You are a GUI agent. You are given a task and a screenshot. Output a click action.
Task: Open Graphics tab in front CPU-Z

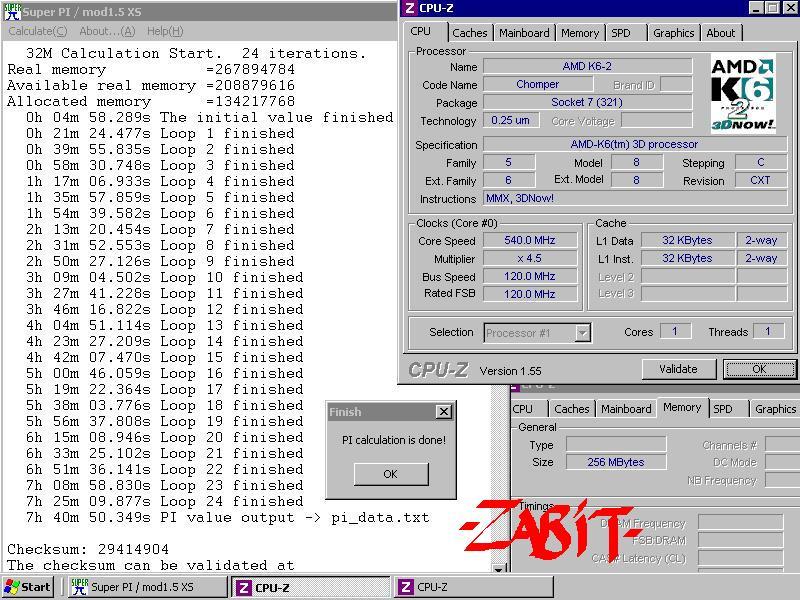(x=674, y=33)
